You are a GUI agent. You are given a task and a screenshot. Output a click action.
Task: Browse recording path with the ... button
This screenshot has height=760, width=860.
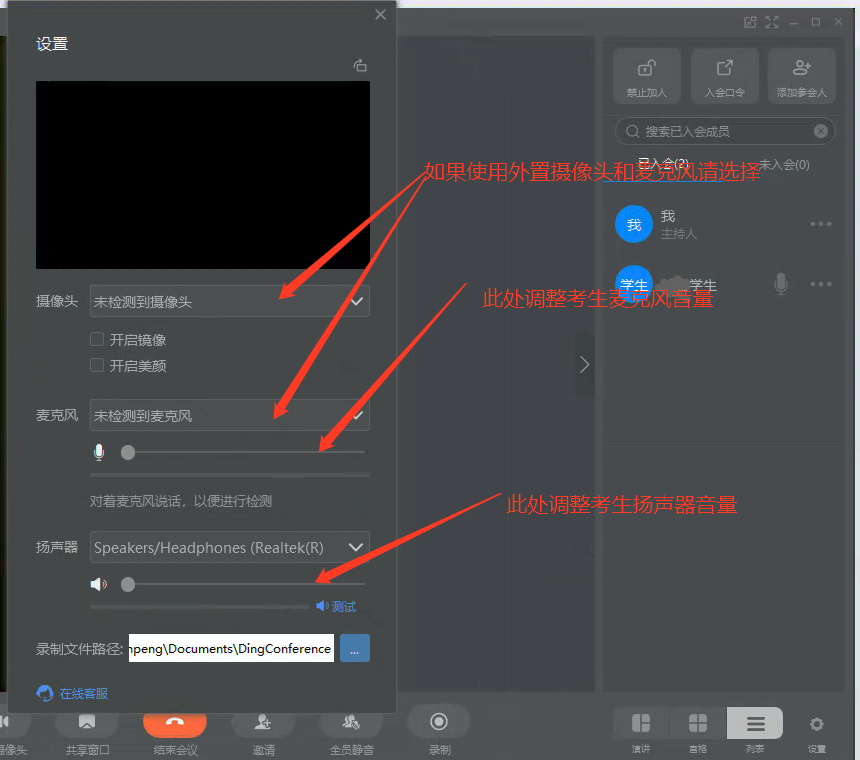[x=355, y=648]
